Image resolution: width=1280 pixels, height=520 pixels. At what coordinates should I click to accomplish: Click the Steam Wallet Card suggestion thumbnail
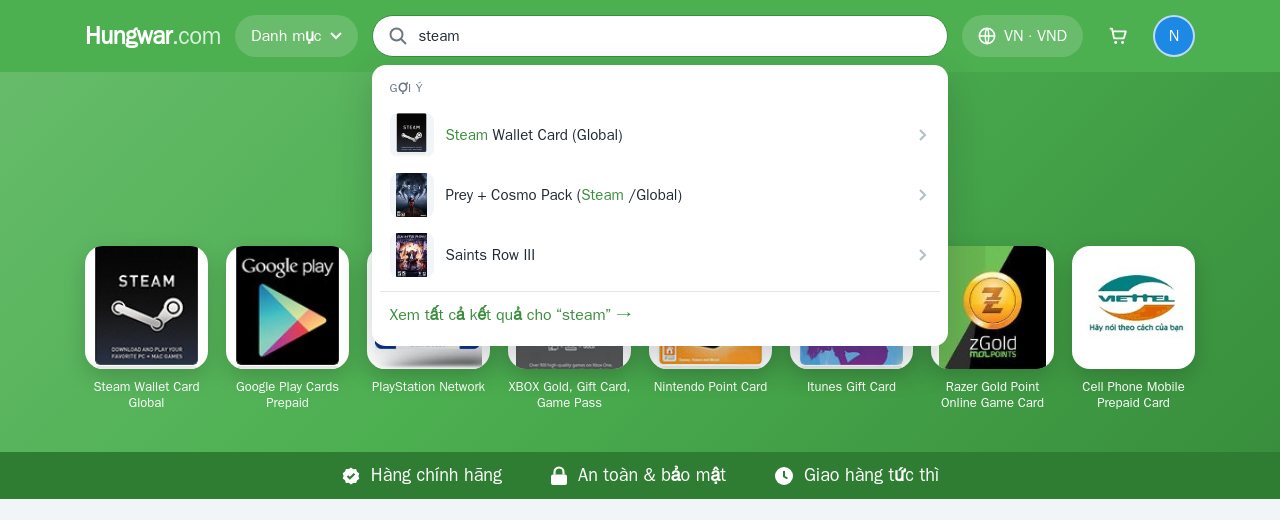click(411, 134)
